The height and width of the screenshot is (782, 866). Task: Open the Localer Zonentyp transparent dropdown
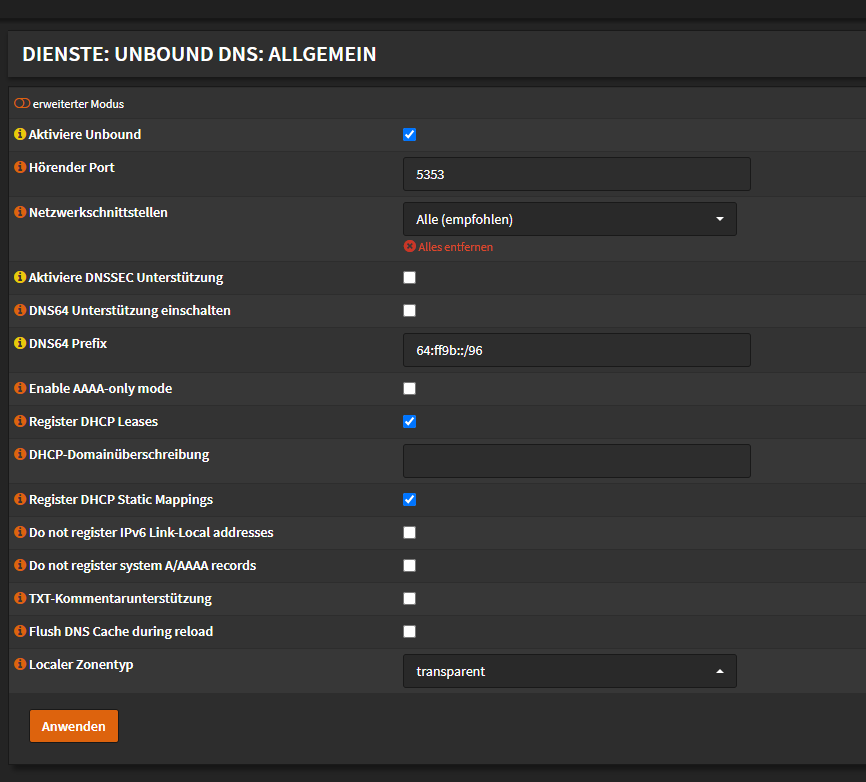570,671
